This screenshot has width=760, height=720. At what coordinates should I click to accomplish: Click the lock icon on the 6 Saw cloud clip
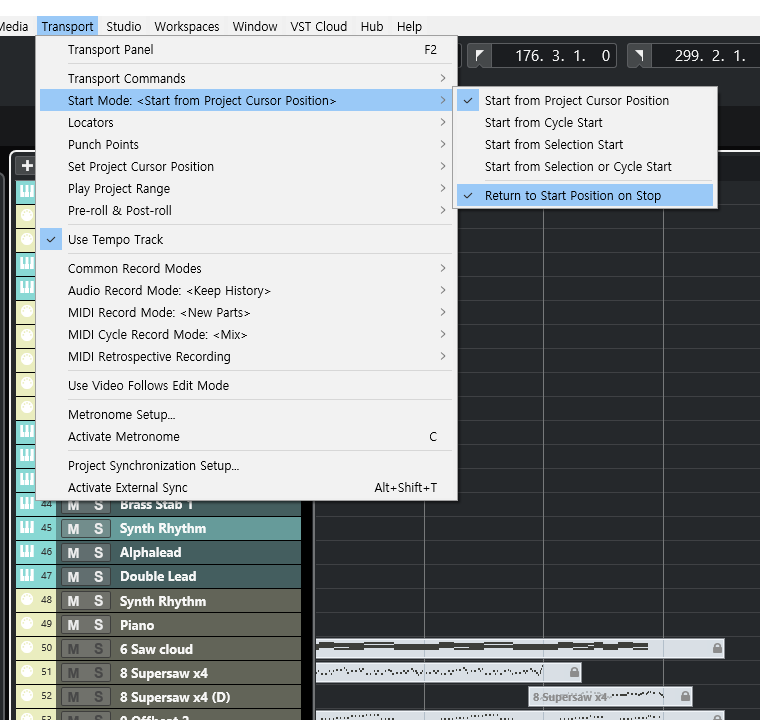(x=717, y=649)
